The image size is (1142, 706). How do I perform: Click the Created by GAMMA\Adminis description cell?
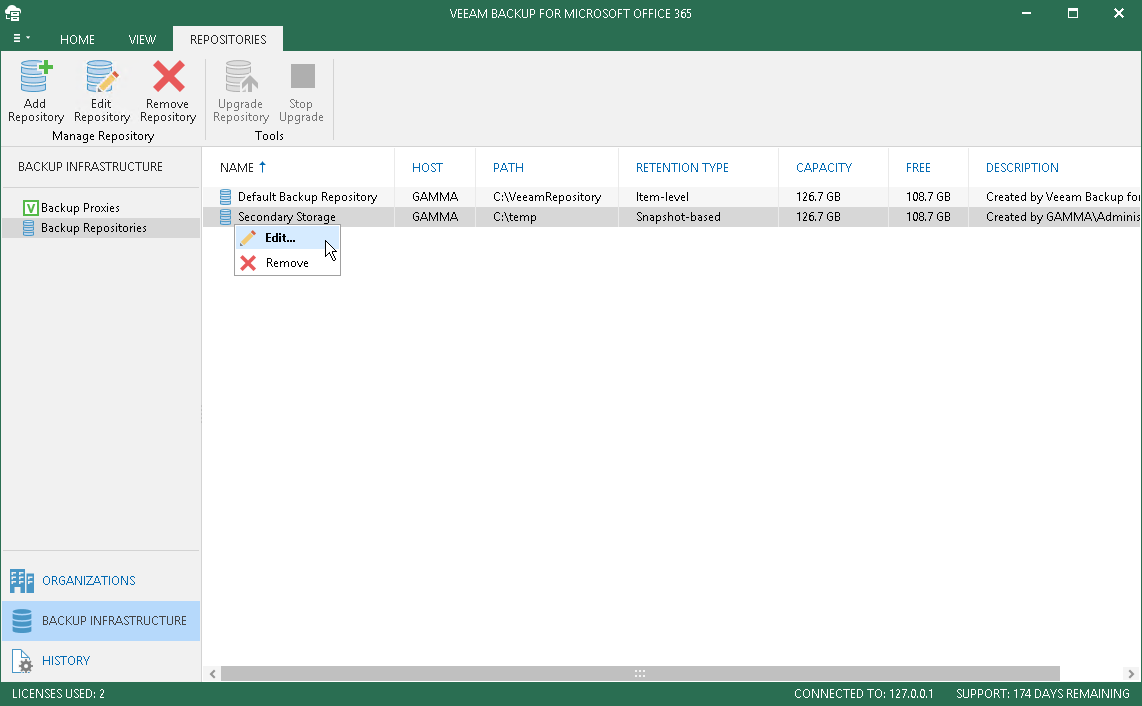click(x=1063, y=217)
